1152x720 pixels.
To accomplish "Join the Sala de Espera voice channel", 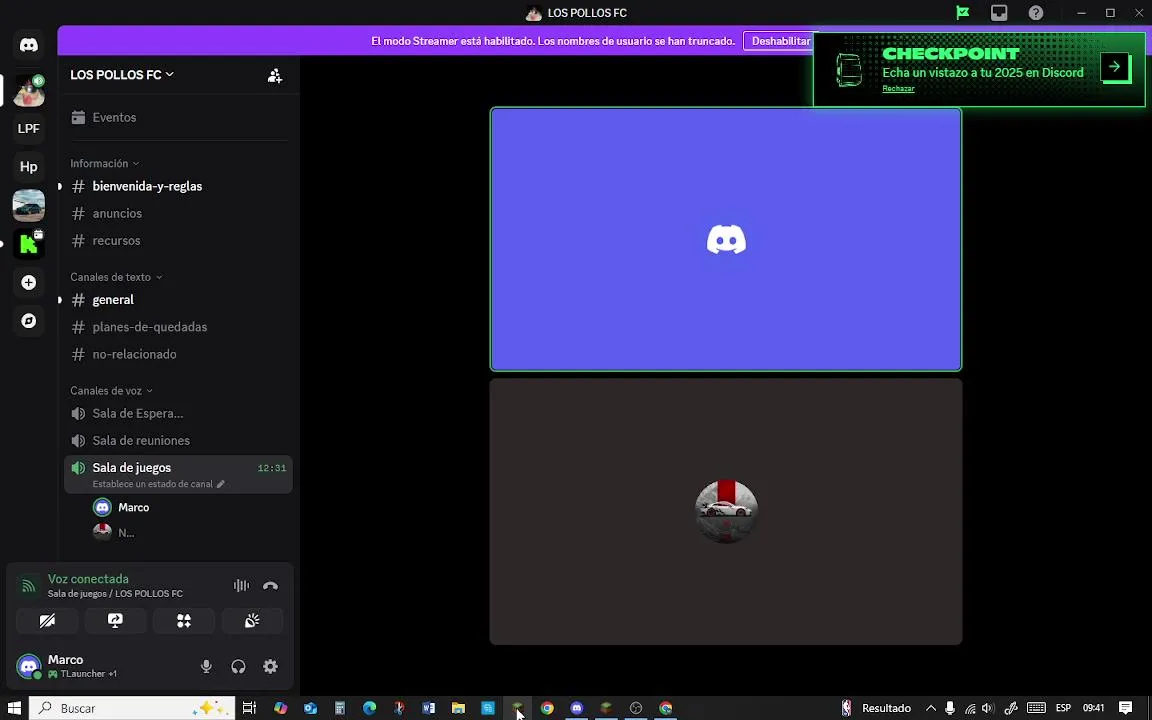I will click(x=179, y=414).
